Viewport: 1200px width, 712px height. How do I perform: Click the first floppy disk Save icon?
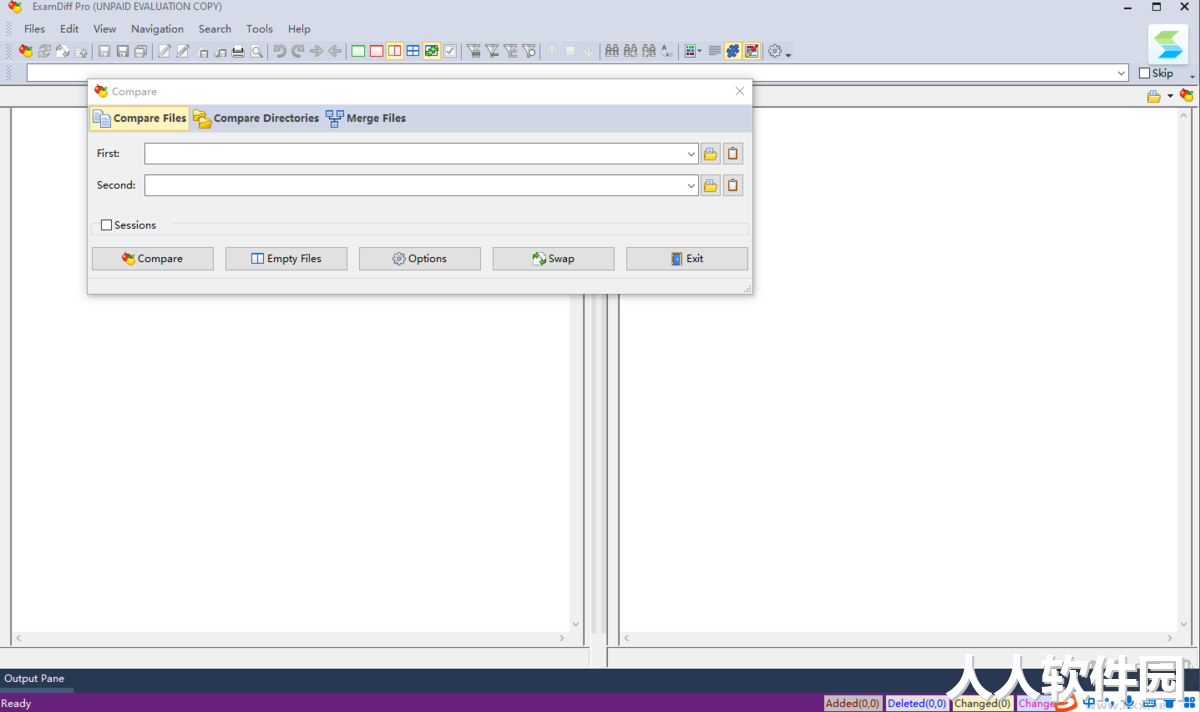(x=104, y=51)
